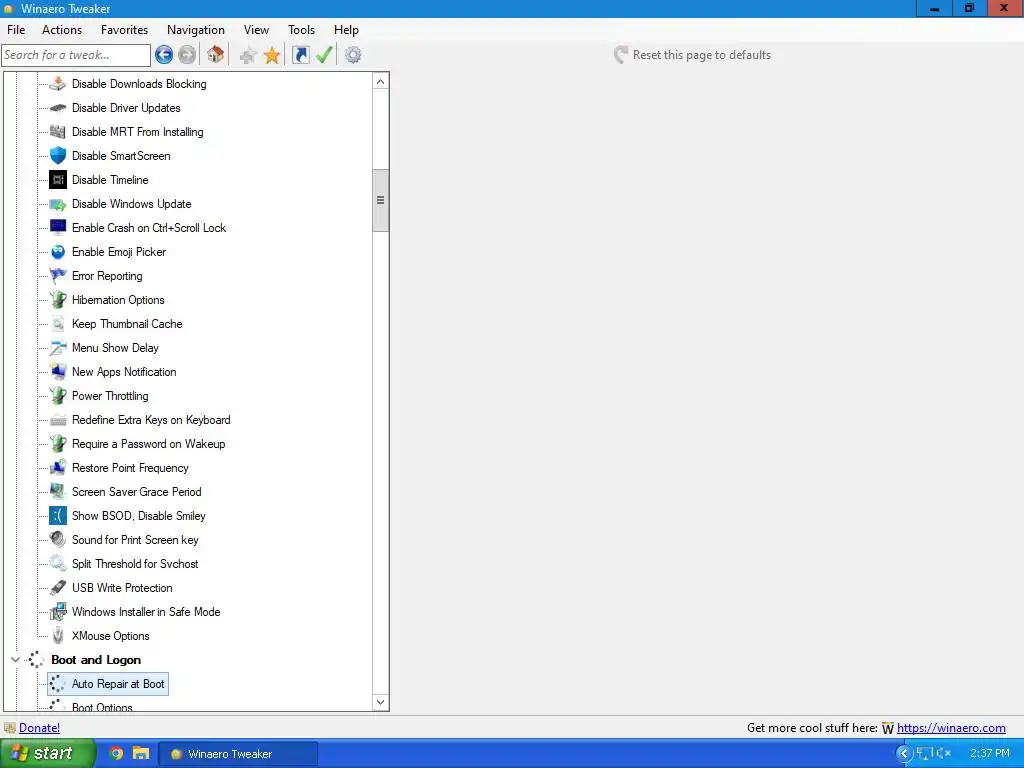1024x768 pixels.
Task: Open settings via the gear toolbar icon
Action: pos(353,55)
